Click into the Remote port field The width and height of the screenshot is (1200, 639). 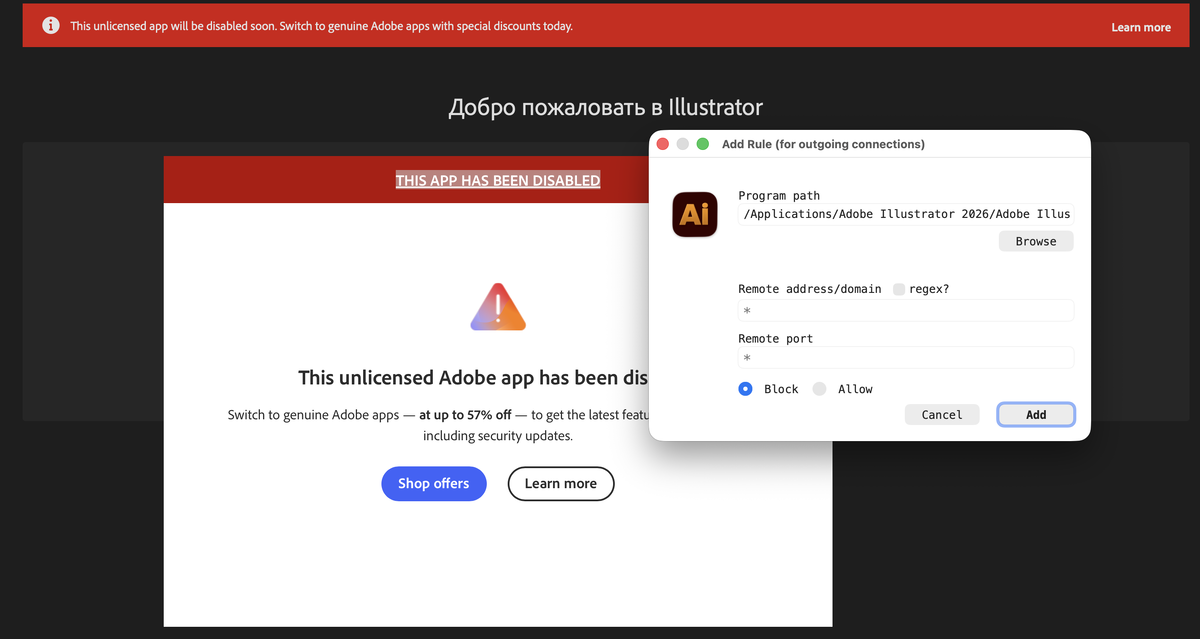point(906,357)
